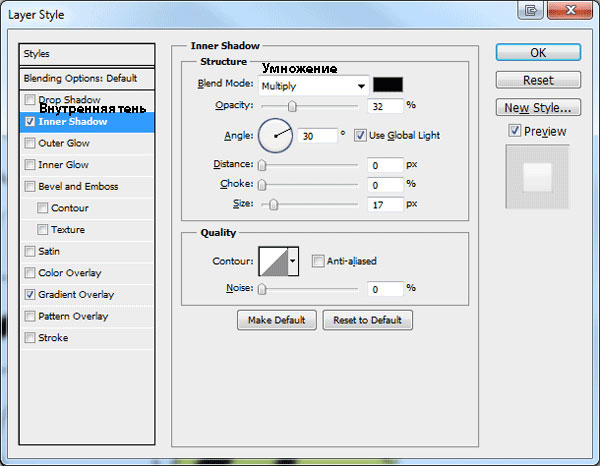Screen dimensions: 600x466
Task: Click the Angle dial control
Action: tap(275, 135)
